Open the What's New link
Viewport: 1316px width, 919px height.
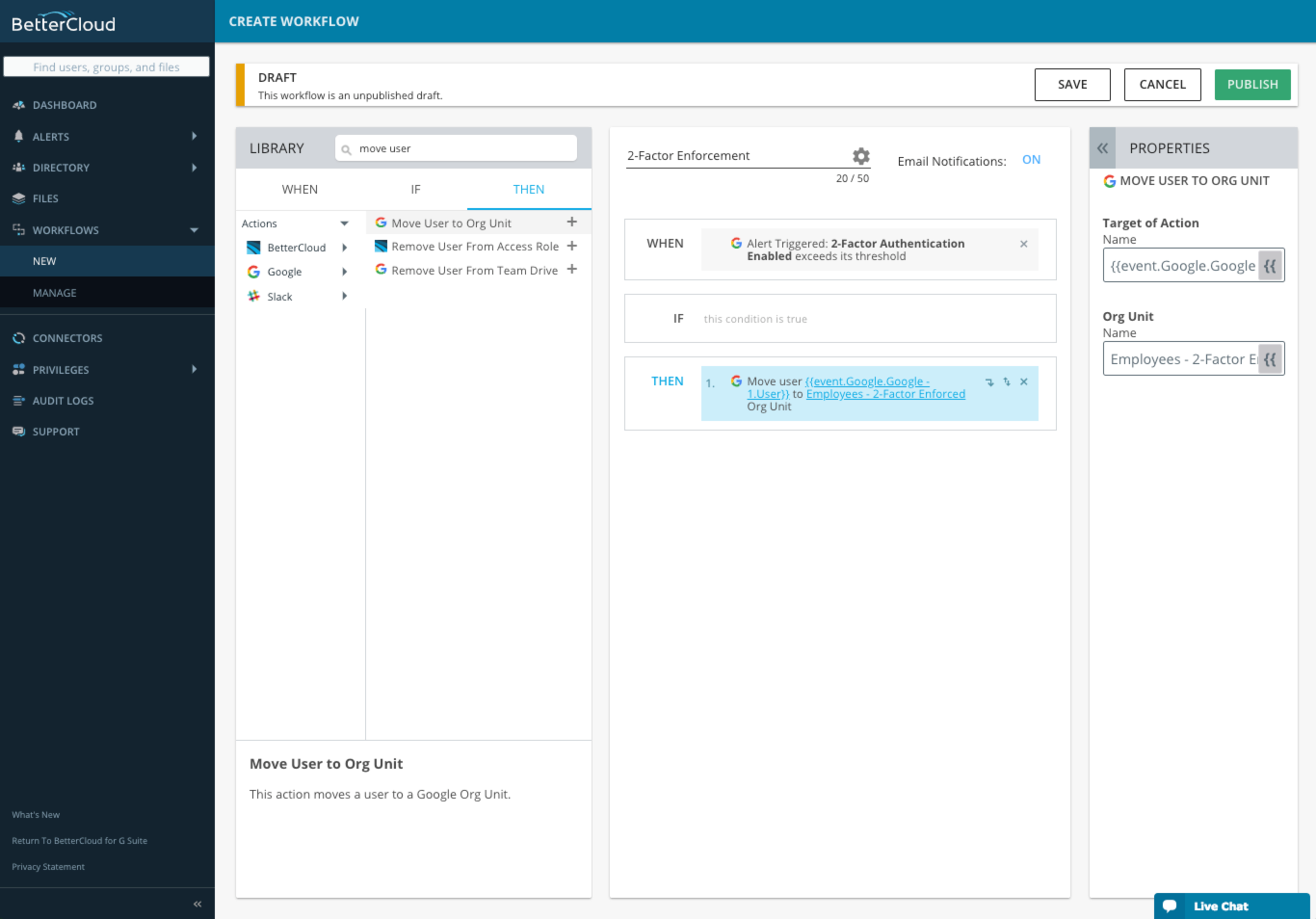click(36, 815)
